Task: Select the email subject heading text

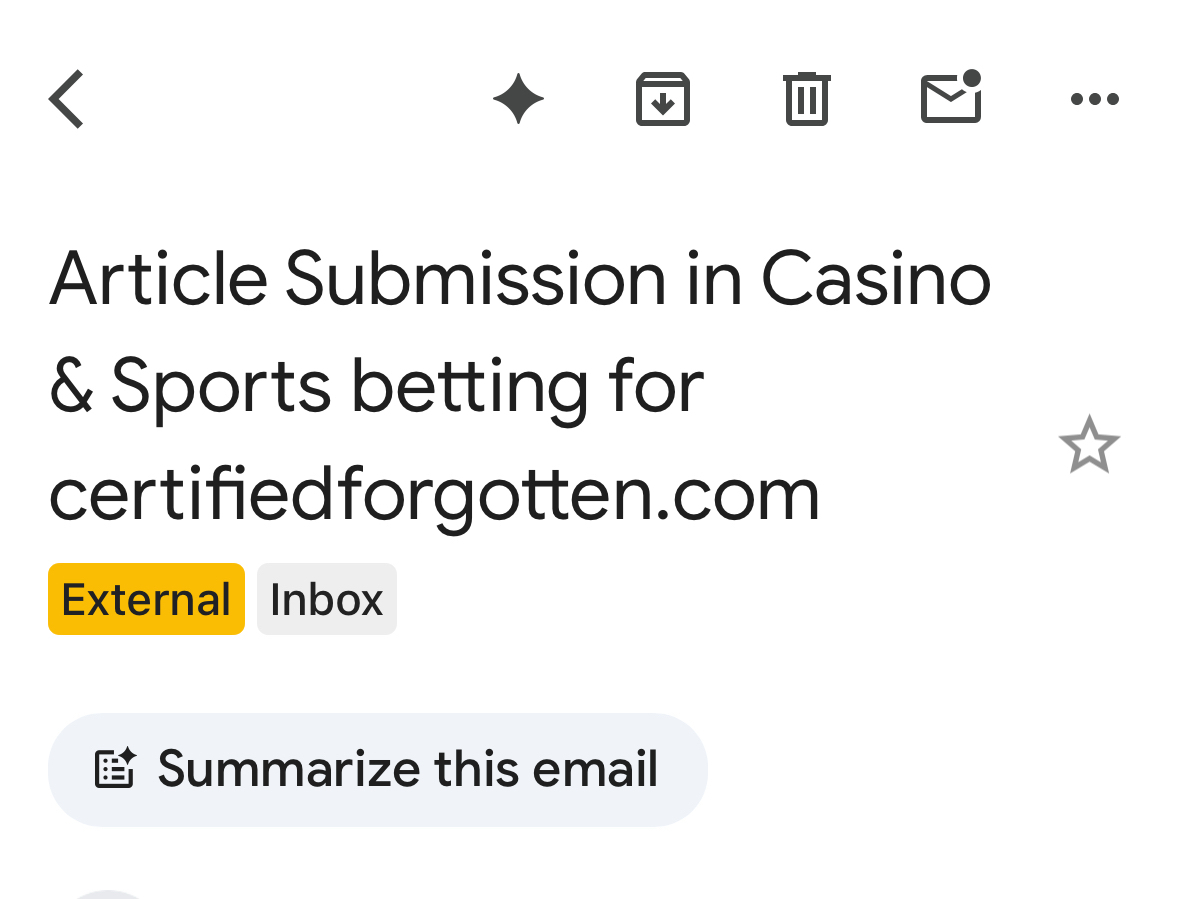Action: point(520,385)
